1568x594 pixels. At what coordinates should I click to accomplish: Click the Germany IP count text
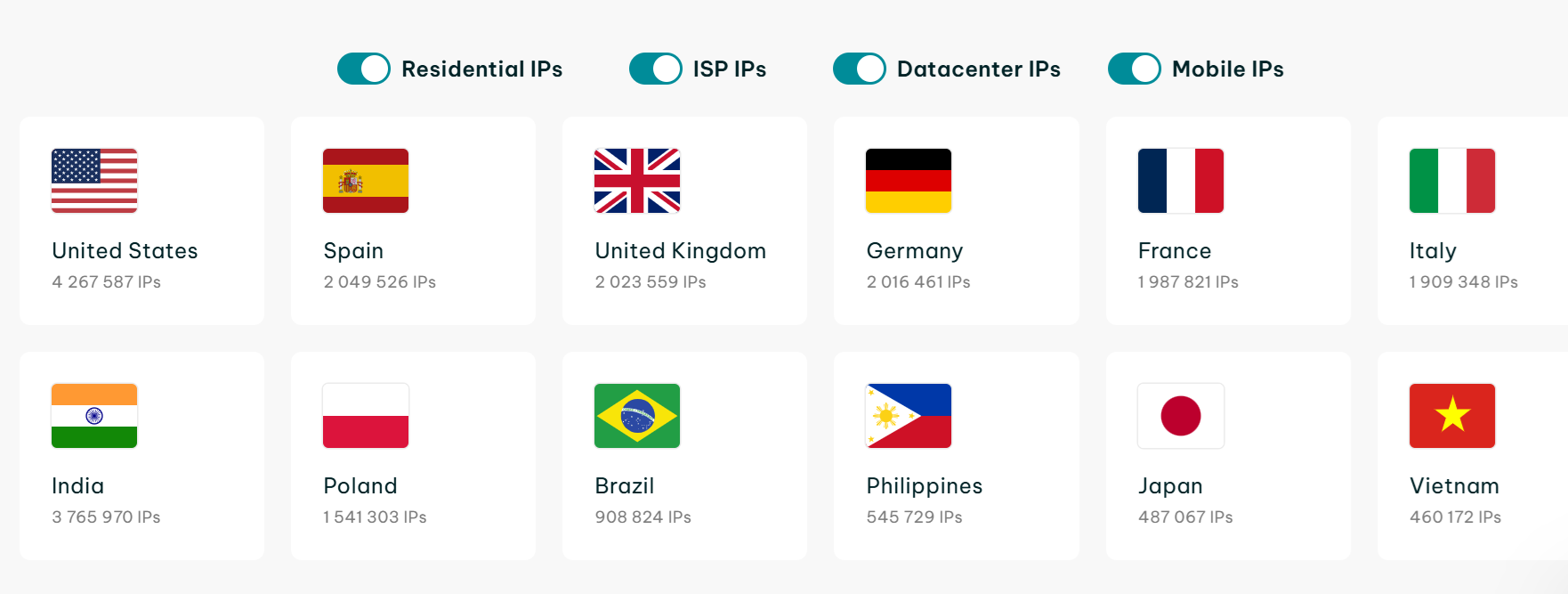tap(919, 282)
